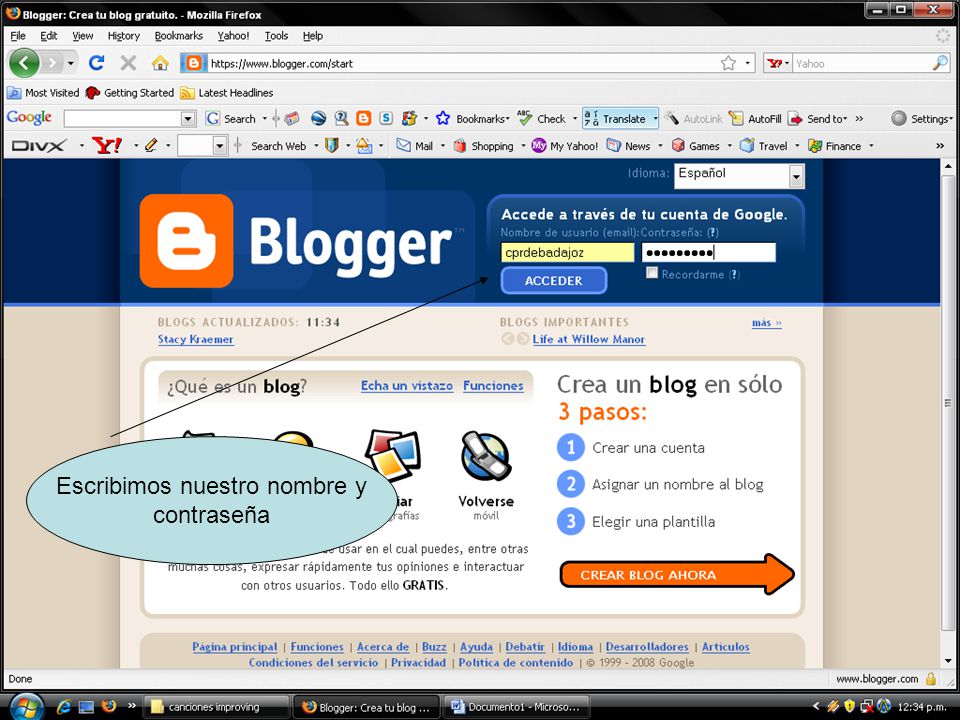Click the más » link
The width and height of the screenshot is (960, 720).
(x=767, y=323)
